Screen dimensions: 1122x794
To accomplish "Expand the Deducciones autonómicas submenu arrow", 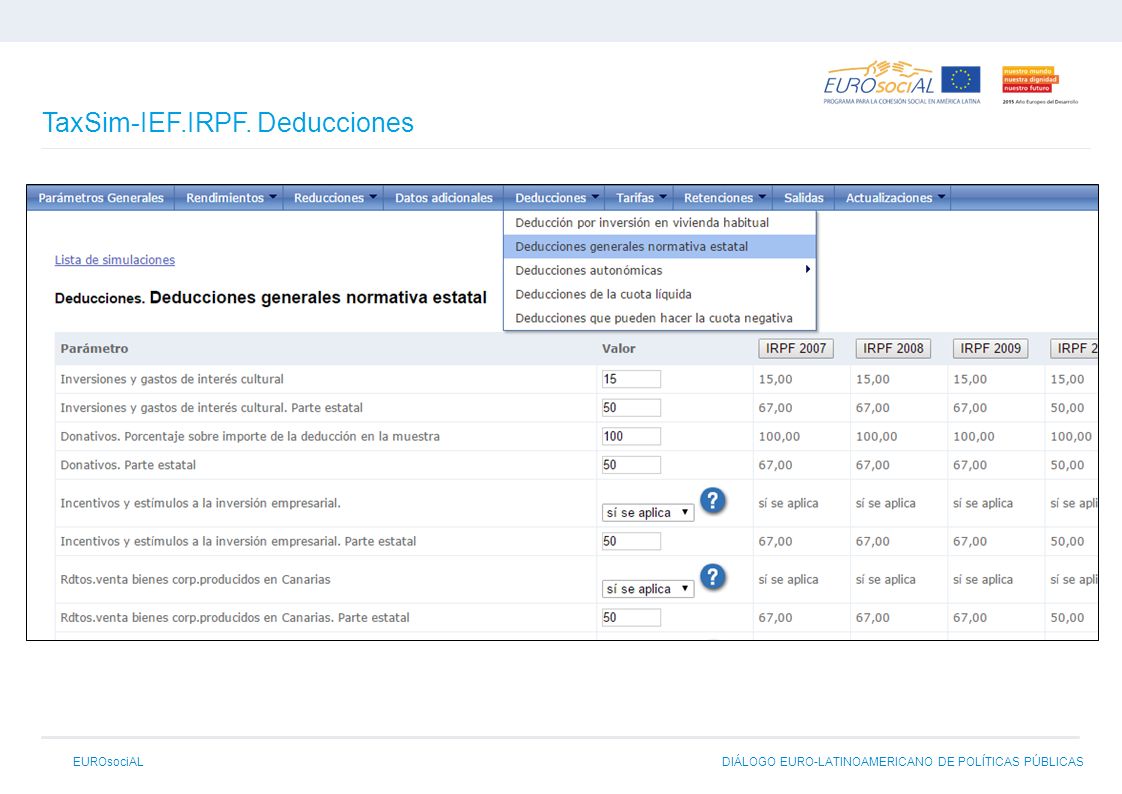I will (x=807, y=270).
